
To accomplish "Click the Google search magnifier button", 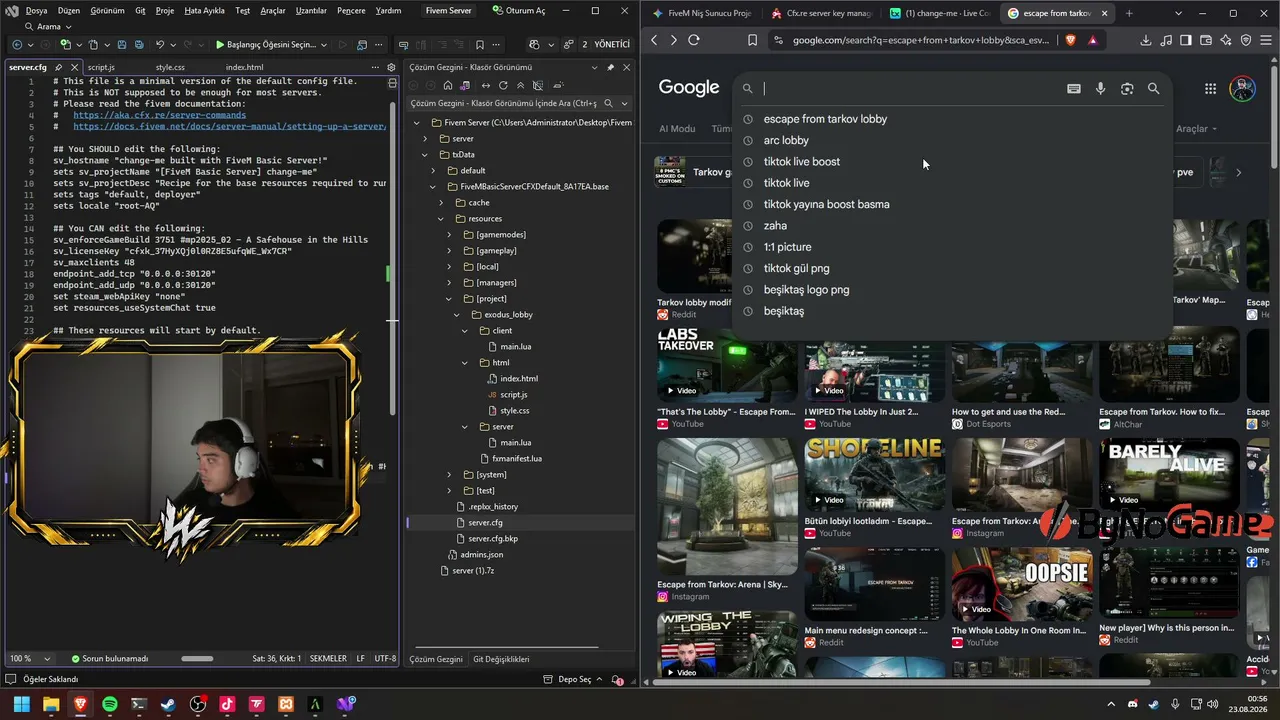I will coord(1153,88).
